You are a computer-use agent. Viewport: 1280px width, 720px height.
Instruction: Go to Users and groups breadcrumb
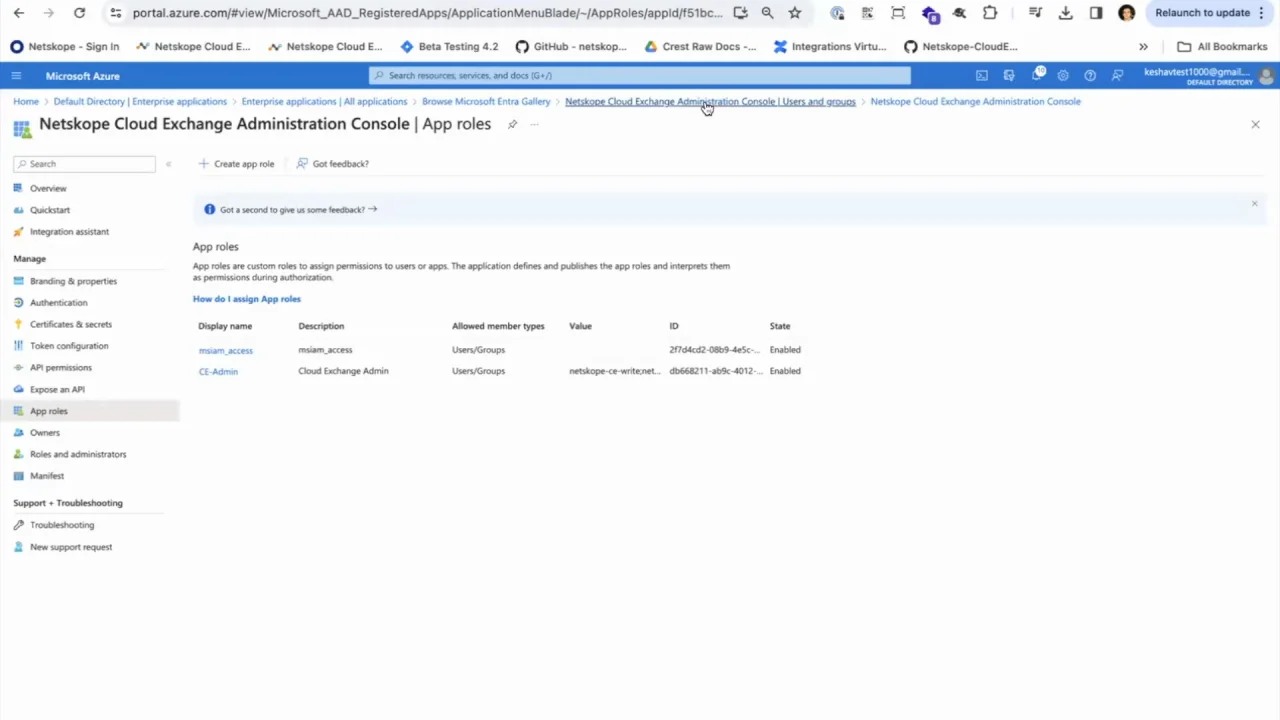tap(710, 102)
